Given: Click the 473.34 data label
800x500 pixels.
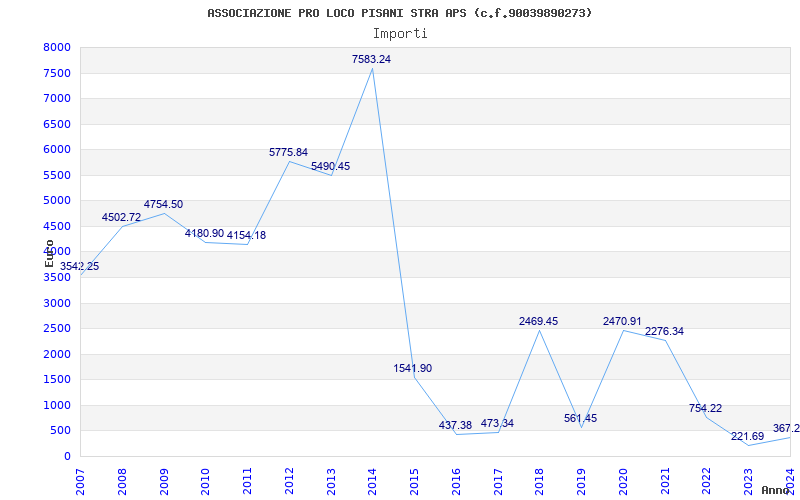Looking at the screenshot, I should point(497,423).
